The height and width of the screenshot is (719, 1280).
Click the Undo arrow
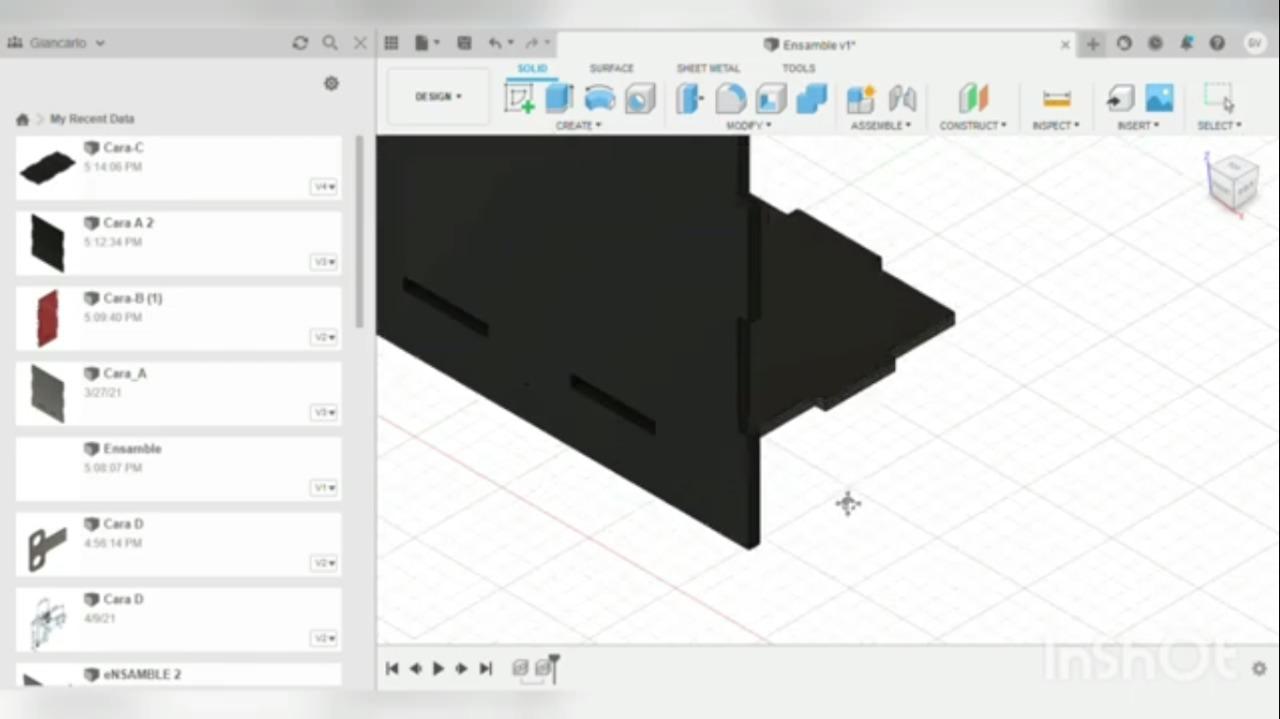pos(495,43)
